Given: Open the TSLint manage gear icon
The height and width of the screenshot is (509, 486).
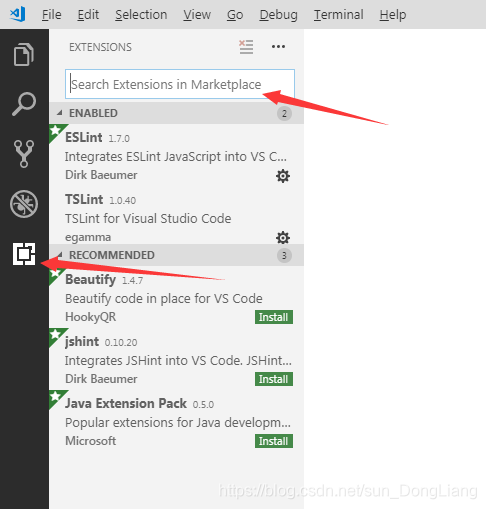Looking at the screenshot, I should (283, 238).
